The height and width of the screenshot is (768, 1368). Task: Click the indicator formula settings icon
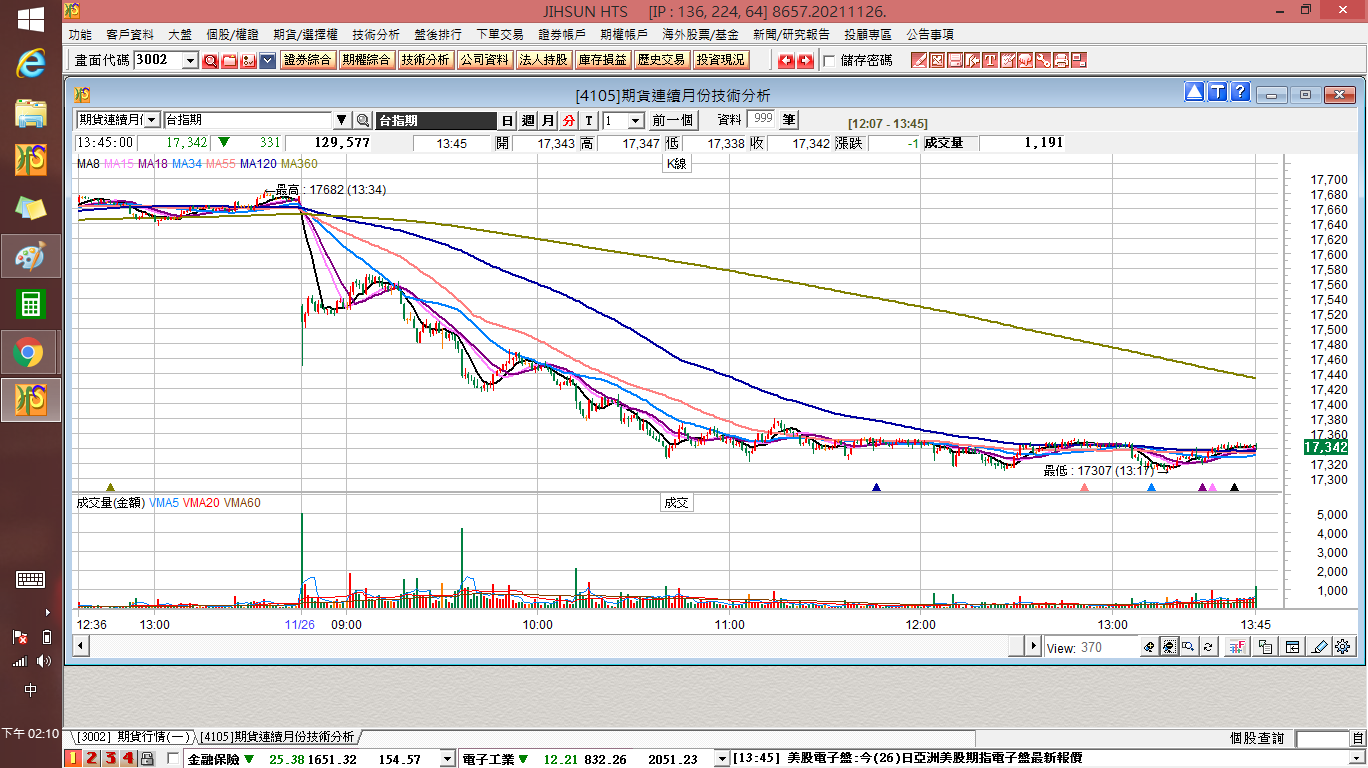tap(1236, 647)
